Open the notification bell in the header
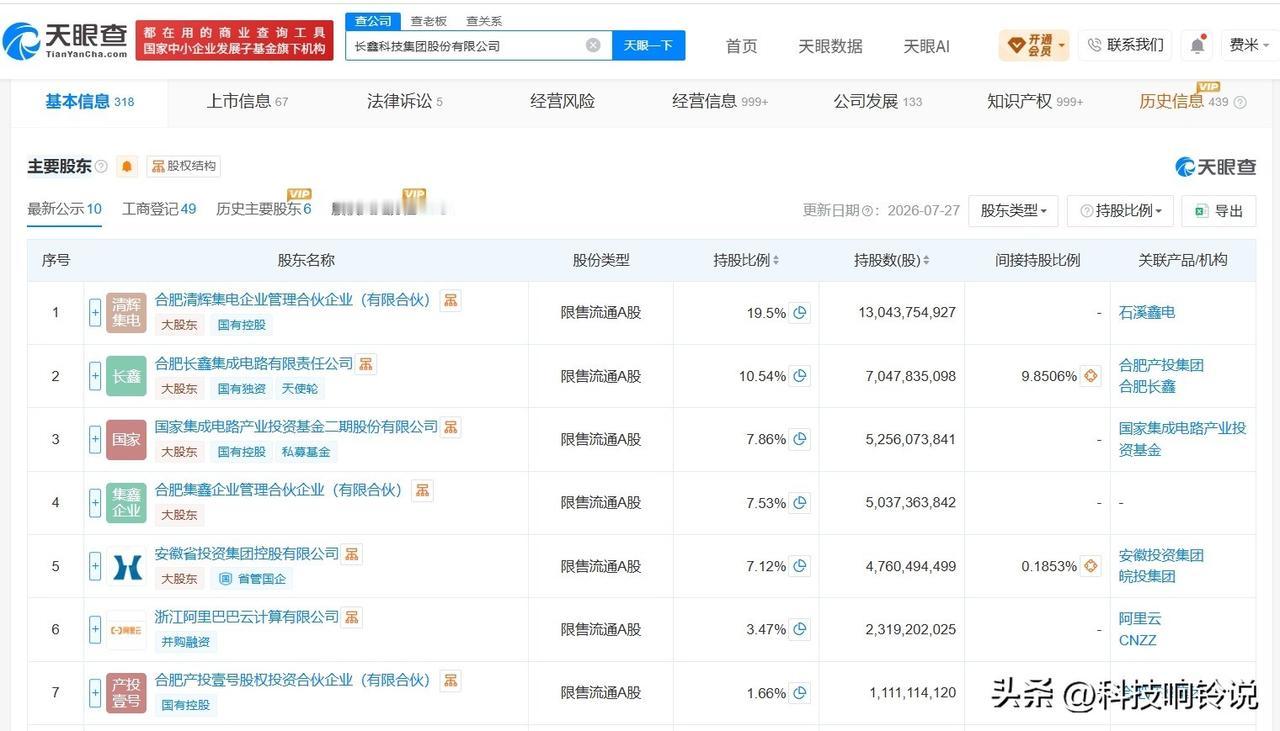This screenshot has height=731, width=1280. (x=1197, y=45)
